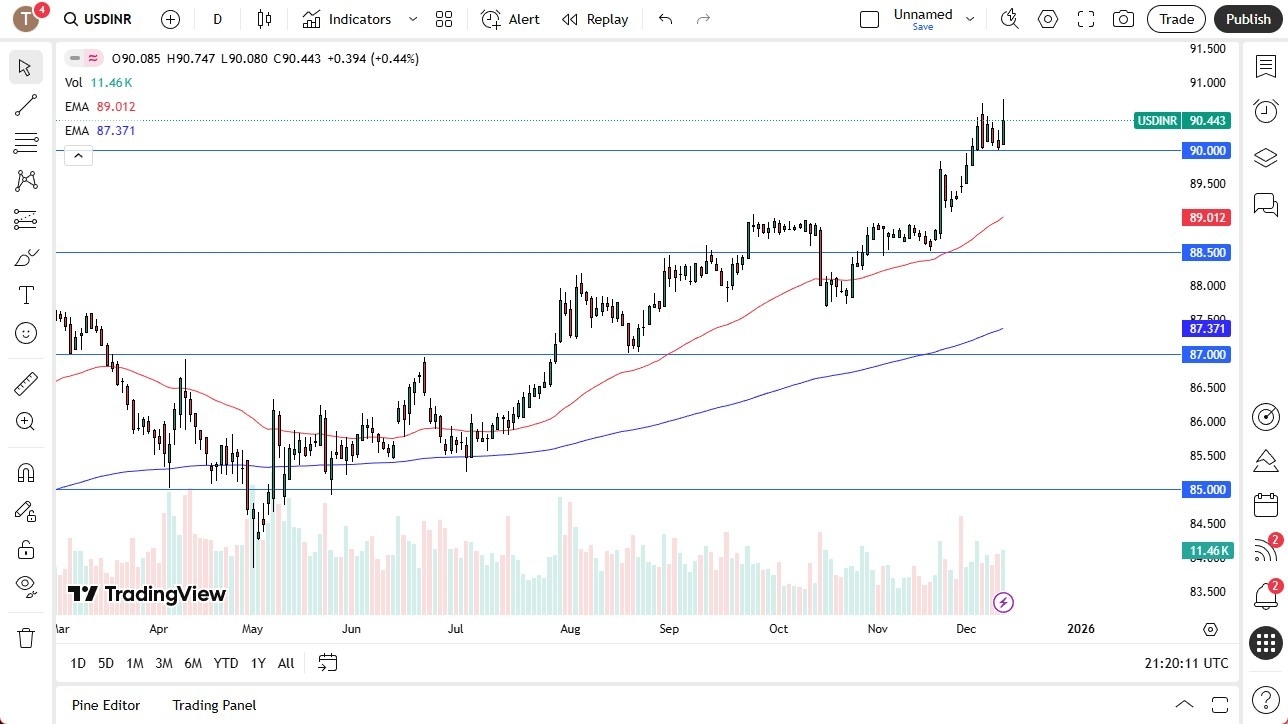Viewport: 1288px width, 724px height.
Task: Open the XABCD Pattern tool
Action: pos(25,181)
